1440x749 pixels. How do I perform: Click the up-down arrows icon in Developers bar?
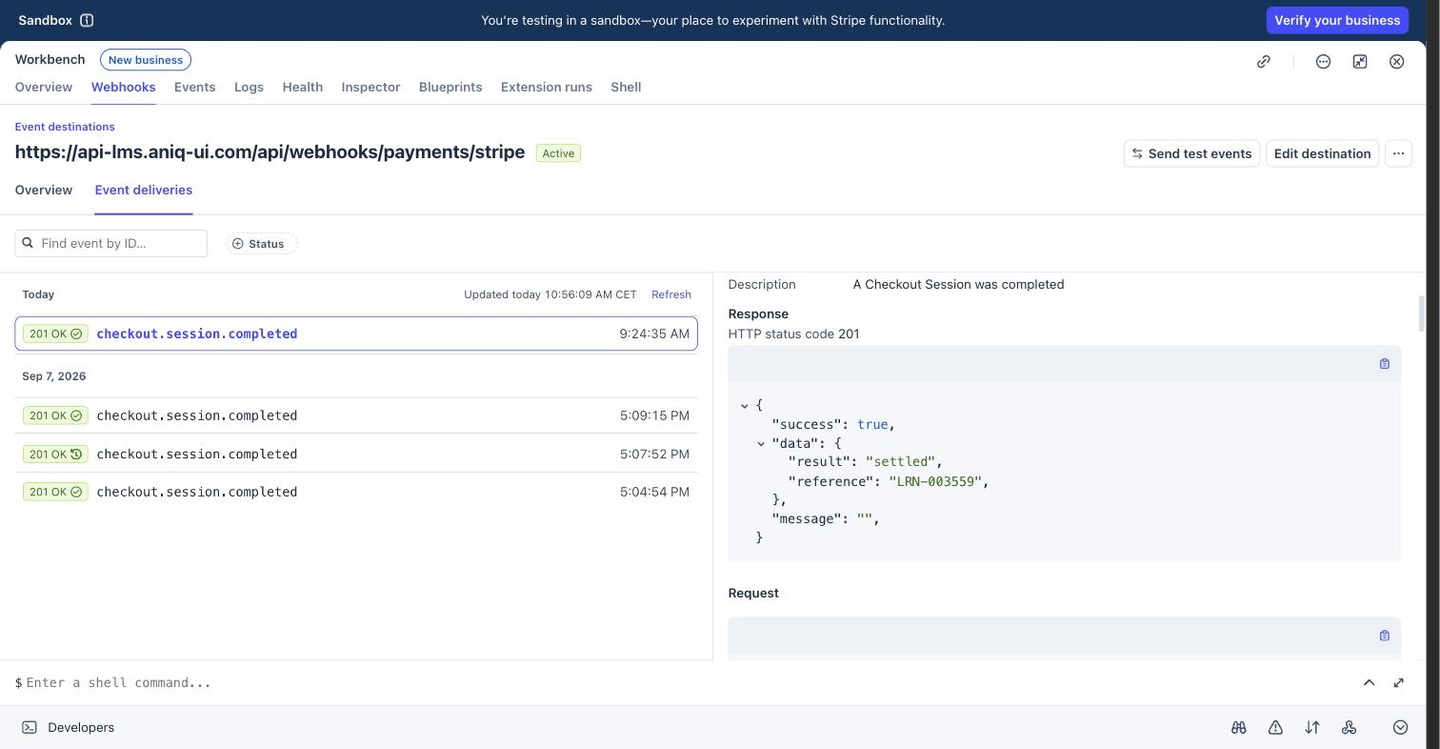[x=1312, y=727]
